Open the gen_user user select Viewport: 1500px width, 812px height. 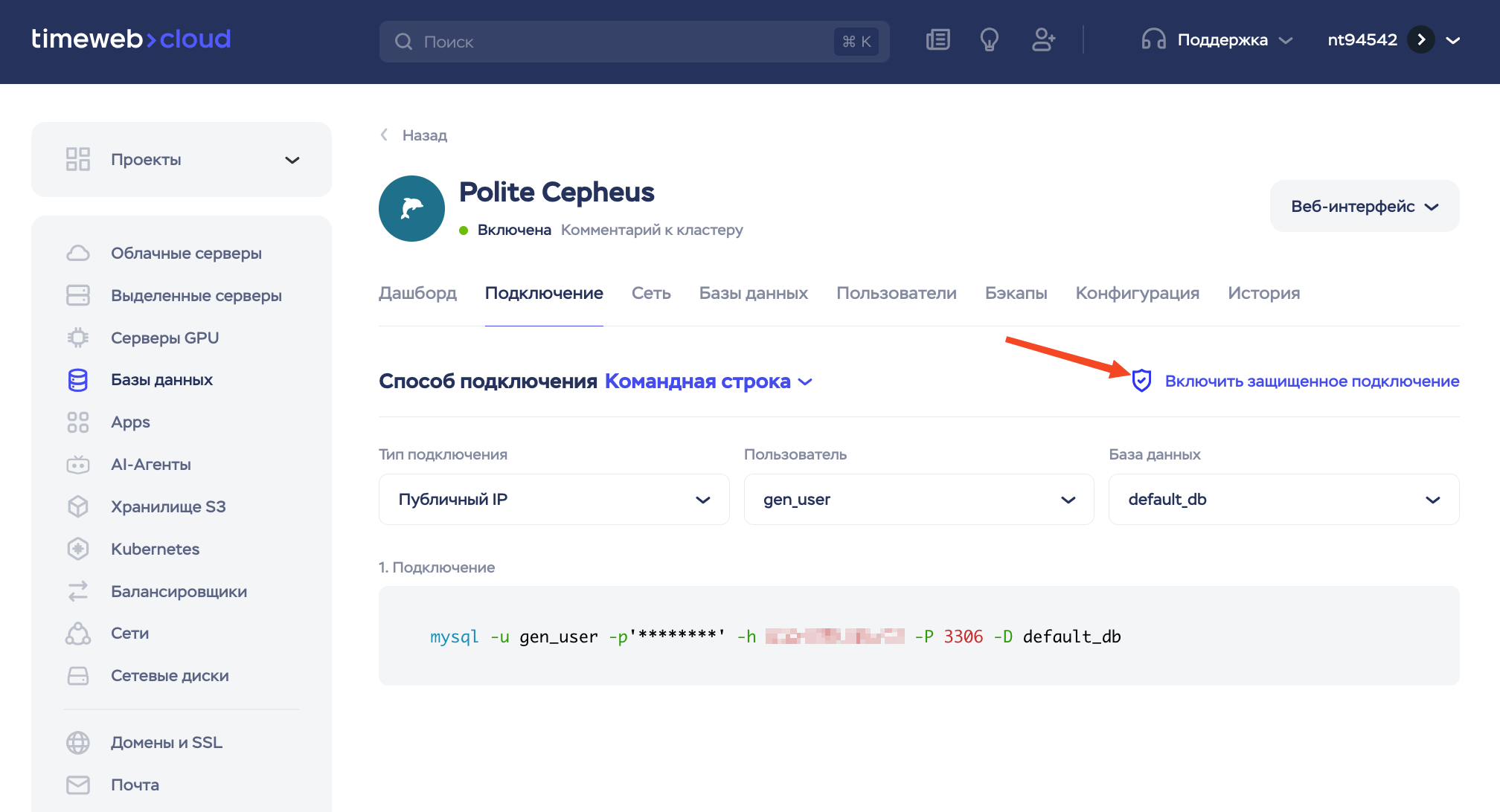(x=919, y=500)
